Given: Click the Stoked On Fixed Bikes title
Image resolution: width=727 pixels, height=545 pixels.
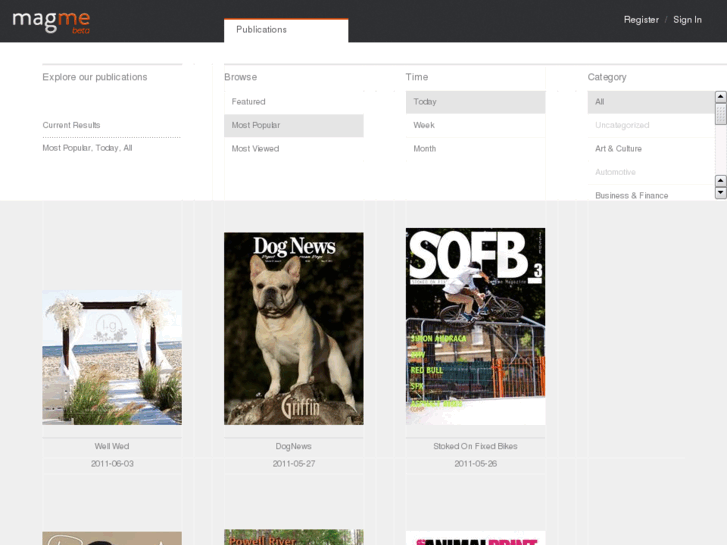Looking at the screenshot, I should [x=475, y=447].
